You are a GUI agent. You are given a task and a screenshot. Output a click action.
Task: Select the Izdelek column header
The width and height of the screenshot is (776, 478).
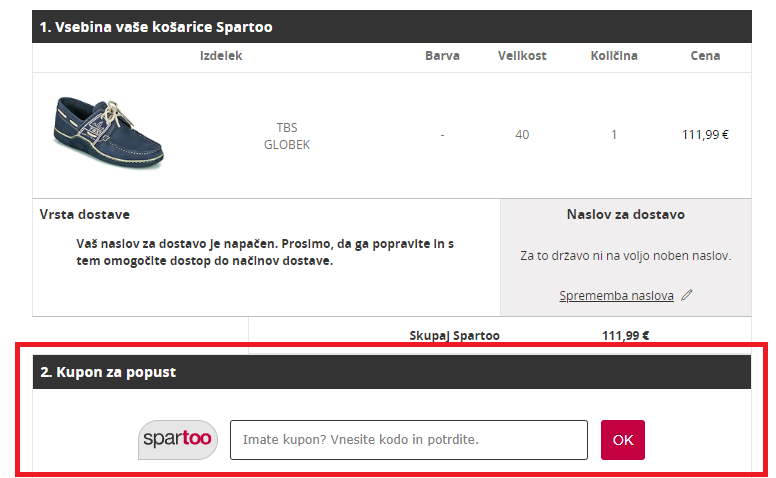[221, 55]
